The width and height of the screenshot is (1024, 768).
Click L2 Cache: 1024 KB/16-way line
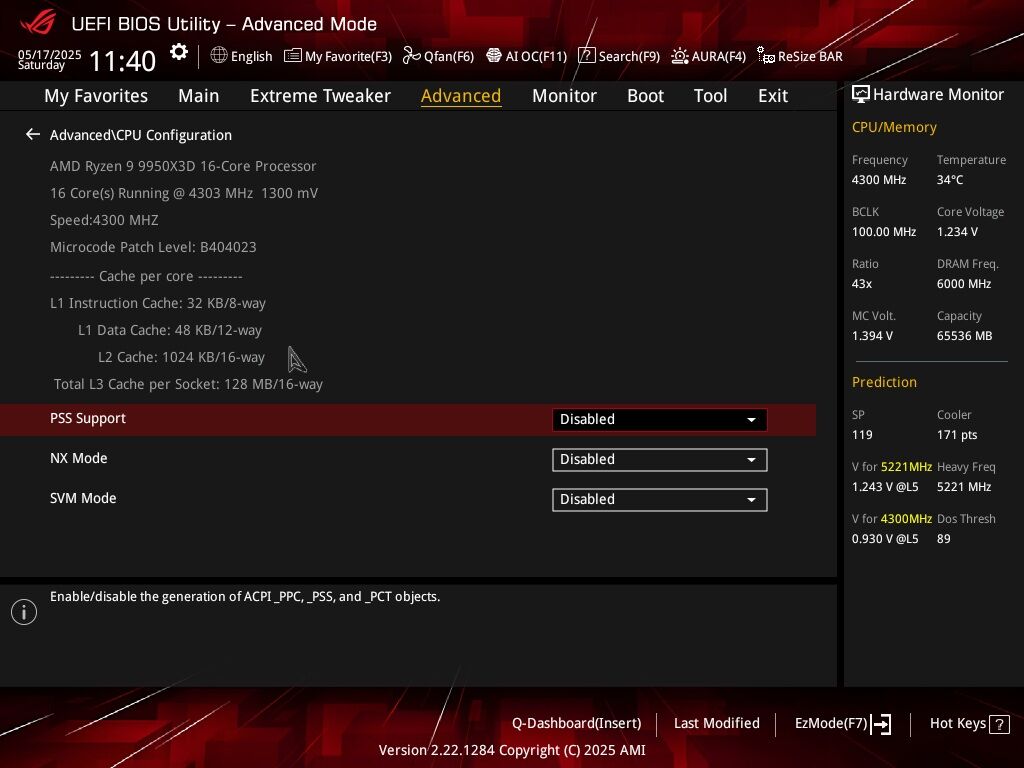coord(181,357)
